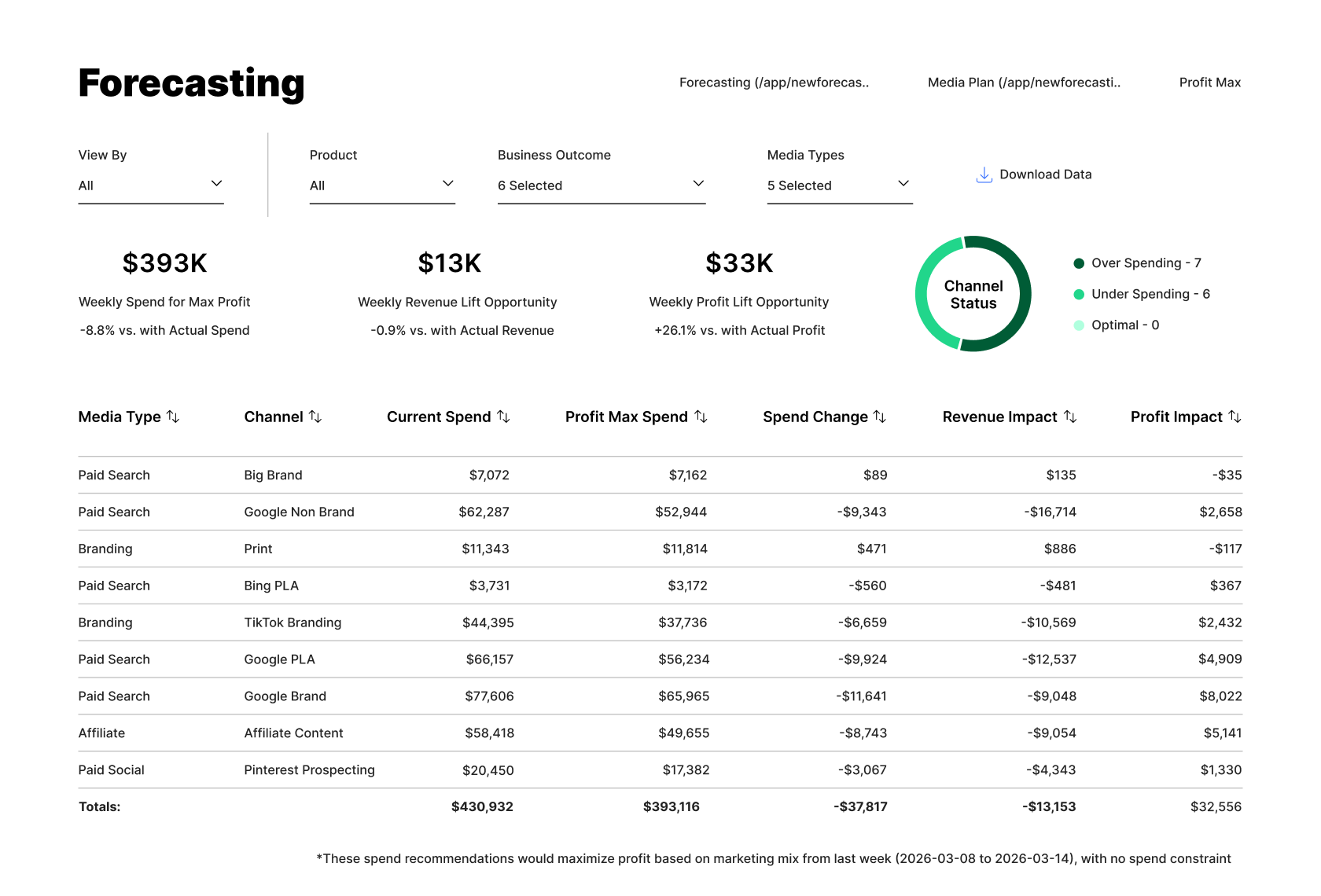
Task: Click the Download Data link text
Action: point(1045,174)
